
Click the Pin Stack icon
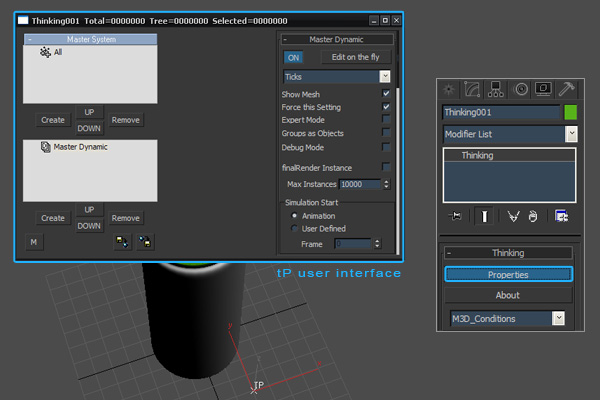tap(455, 216)
